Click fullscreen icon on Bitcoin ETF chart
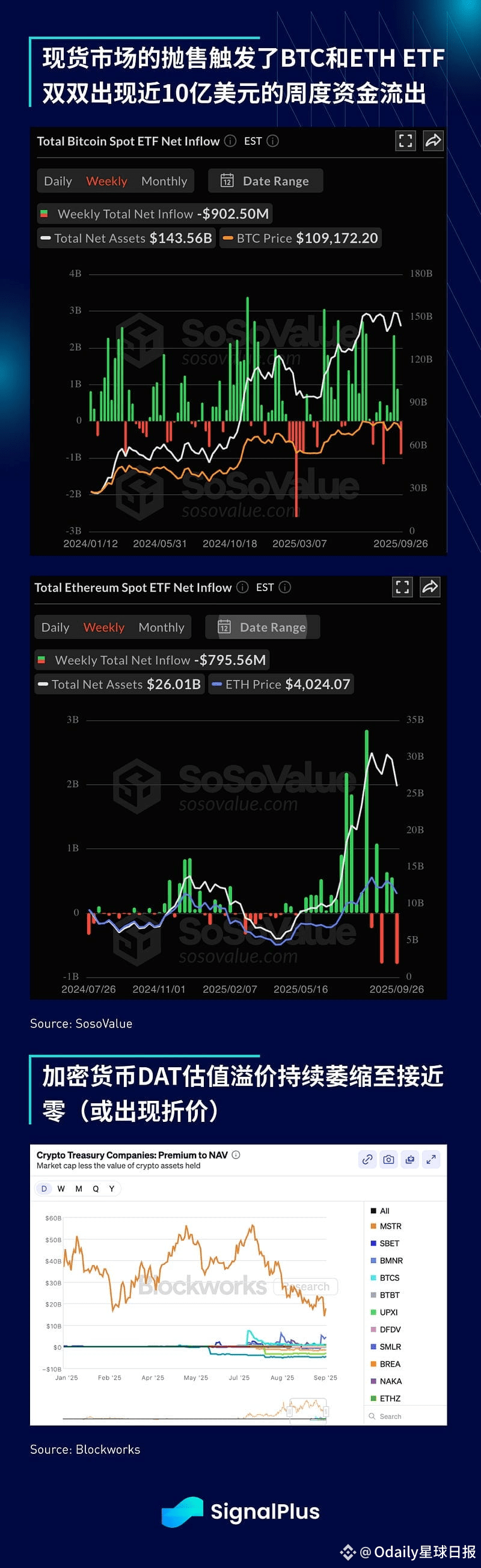481x1568 pixels. 405,141
